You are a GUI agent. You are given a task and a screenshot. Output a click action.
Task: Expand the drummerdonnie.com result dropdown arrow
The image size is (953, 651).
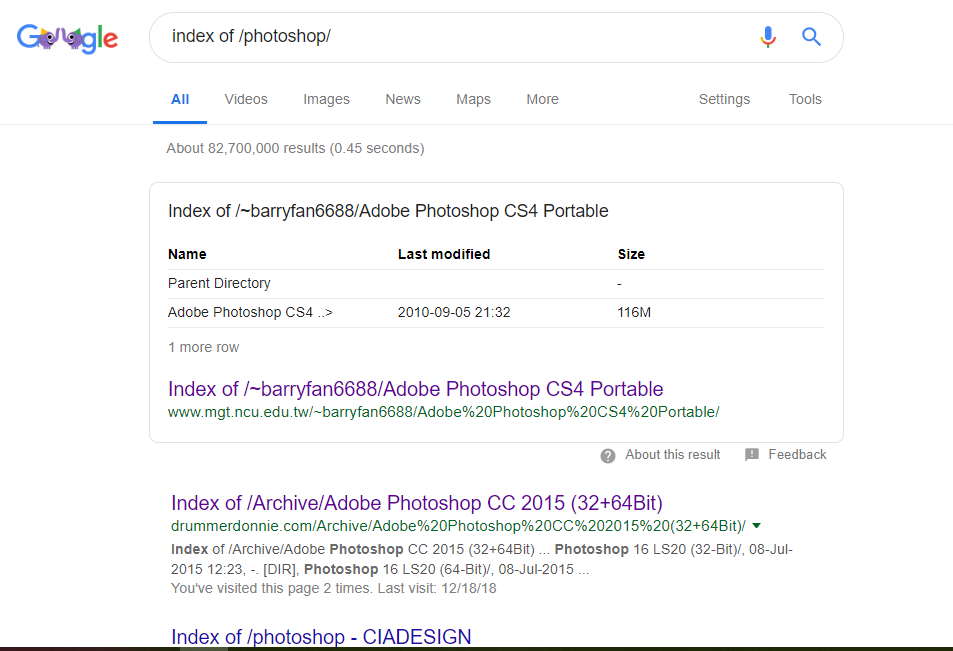756,526
